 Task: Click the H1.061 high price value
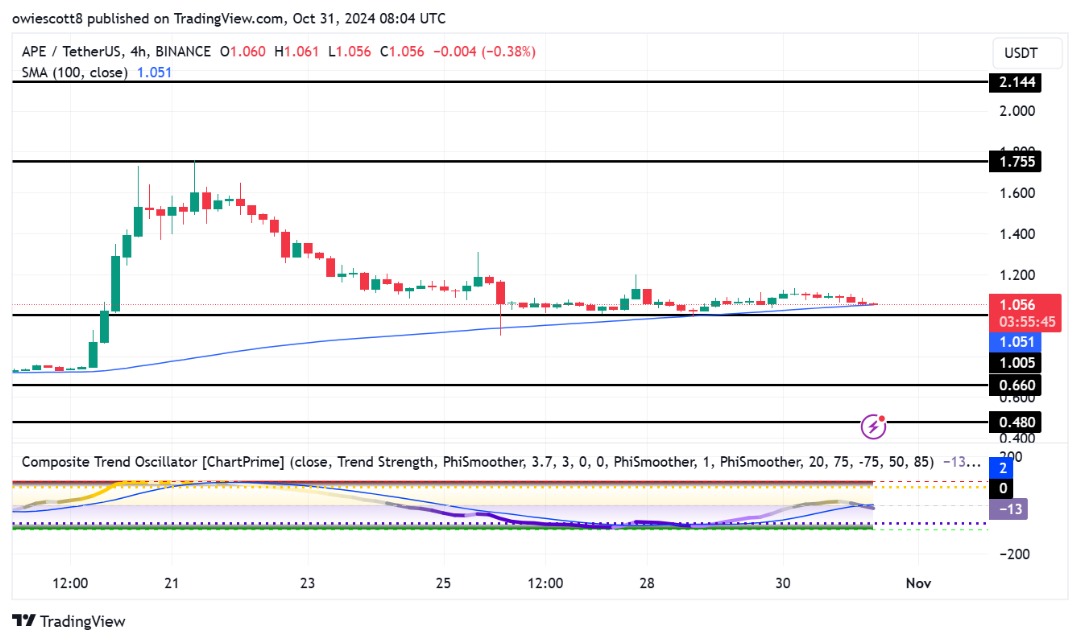[296, 52]
